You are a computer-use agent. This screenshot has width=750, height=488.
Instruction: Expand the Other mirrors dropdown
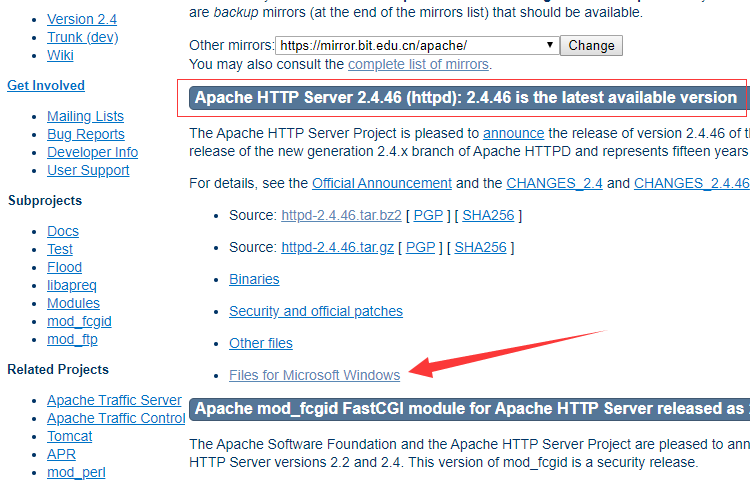417,45
